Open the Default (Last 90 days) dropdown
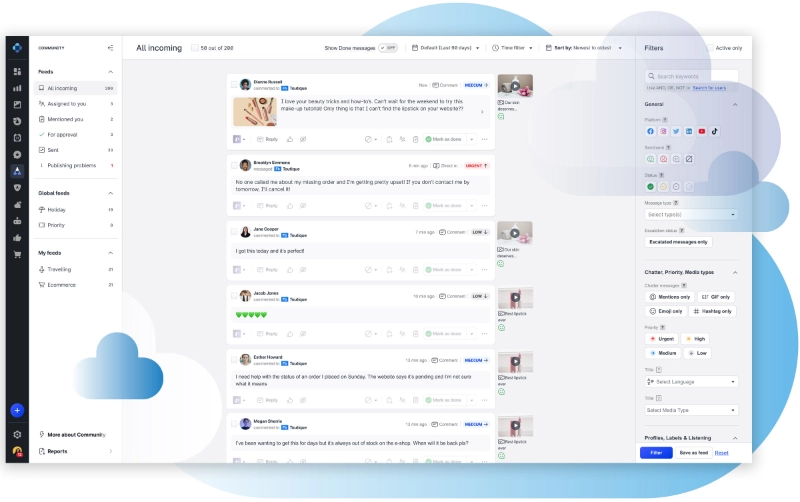The width and height of the screenshot is (800, 502). click(x=446, y=48)
